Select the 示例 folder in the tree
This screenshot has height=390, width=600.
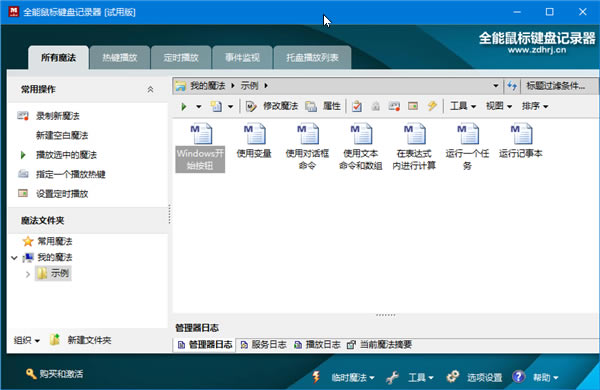(x=53, y=273)
